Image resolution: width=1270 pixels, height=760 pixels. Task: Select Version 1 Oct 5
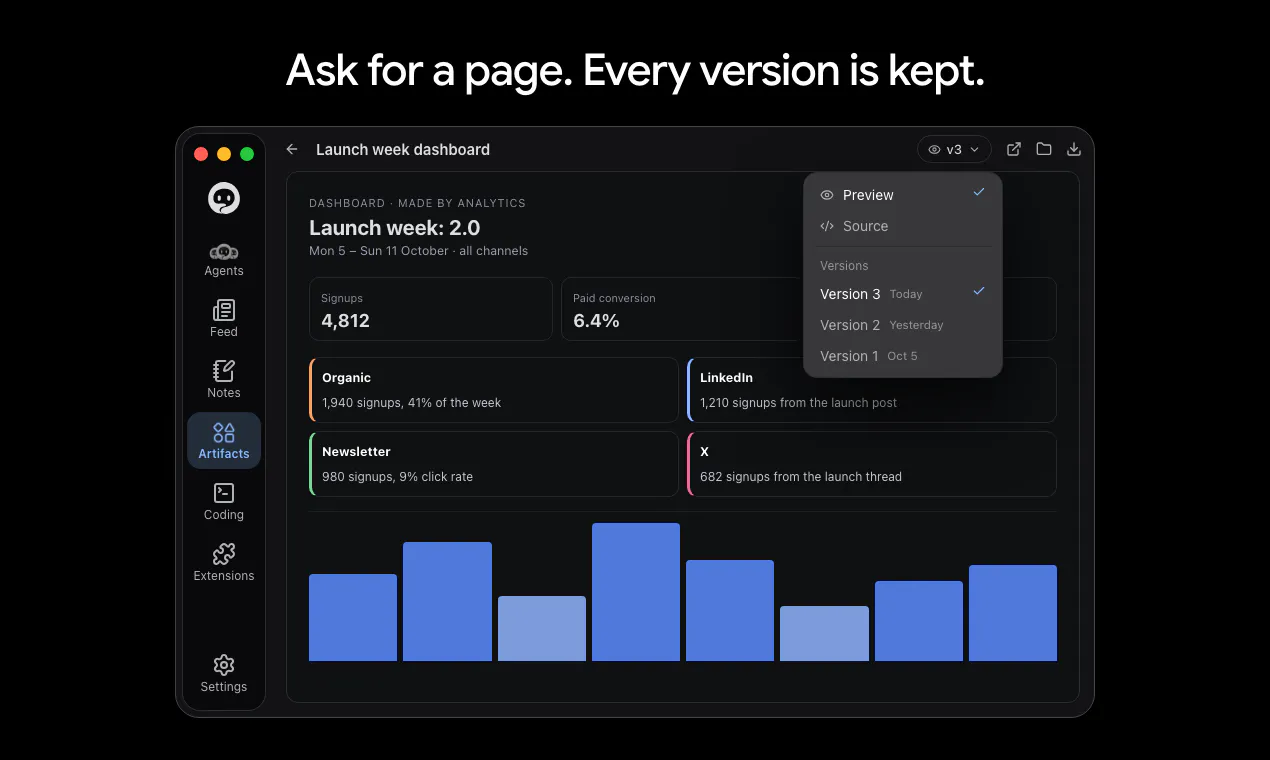[903, 356]
